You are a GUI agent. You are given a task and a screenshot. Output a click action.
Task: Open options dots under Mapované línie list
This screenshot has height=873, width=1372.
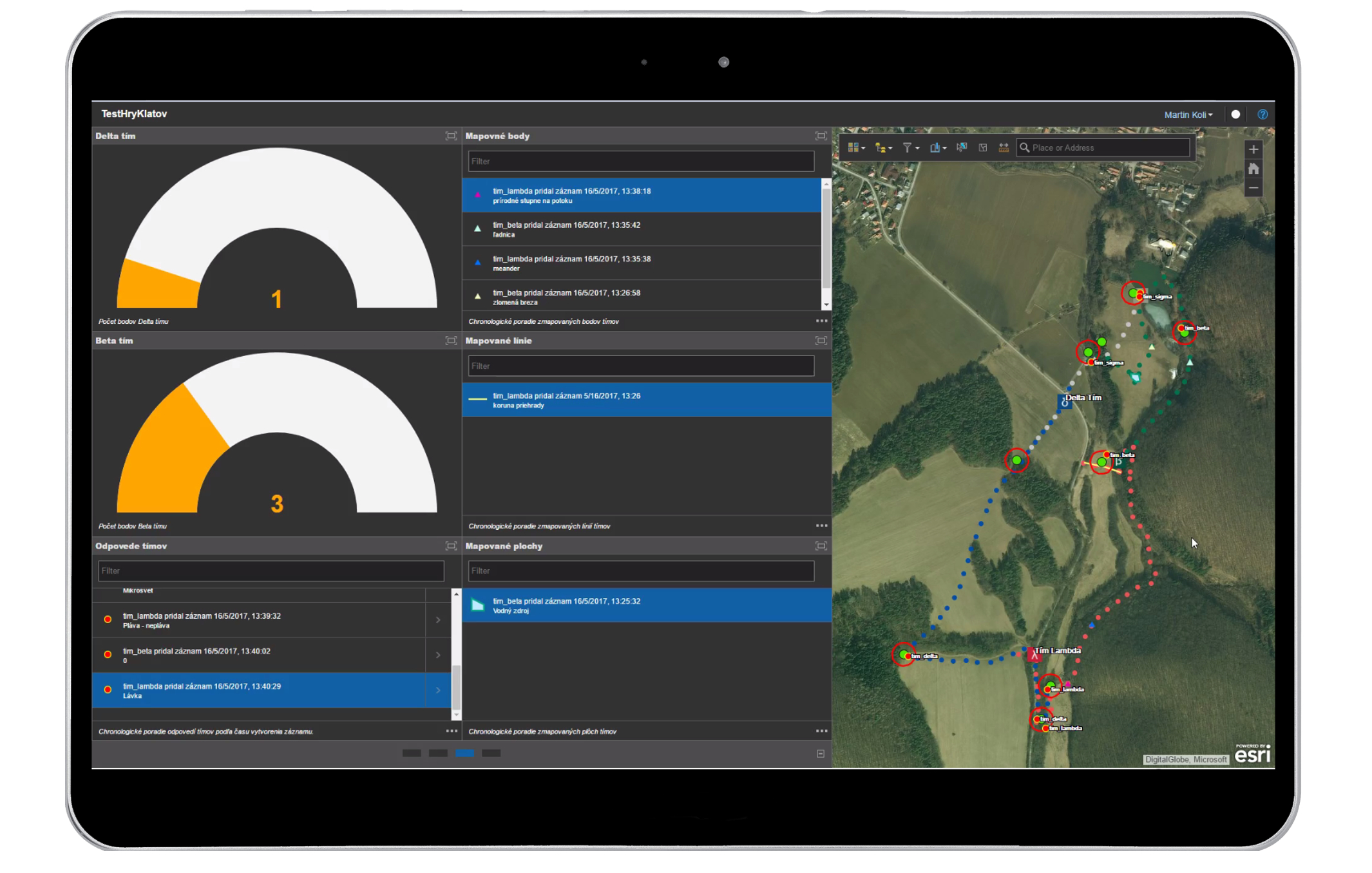822,525
